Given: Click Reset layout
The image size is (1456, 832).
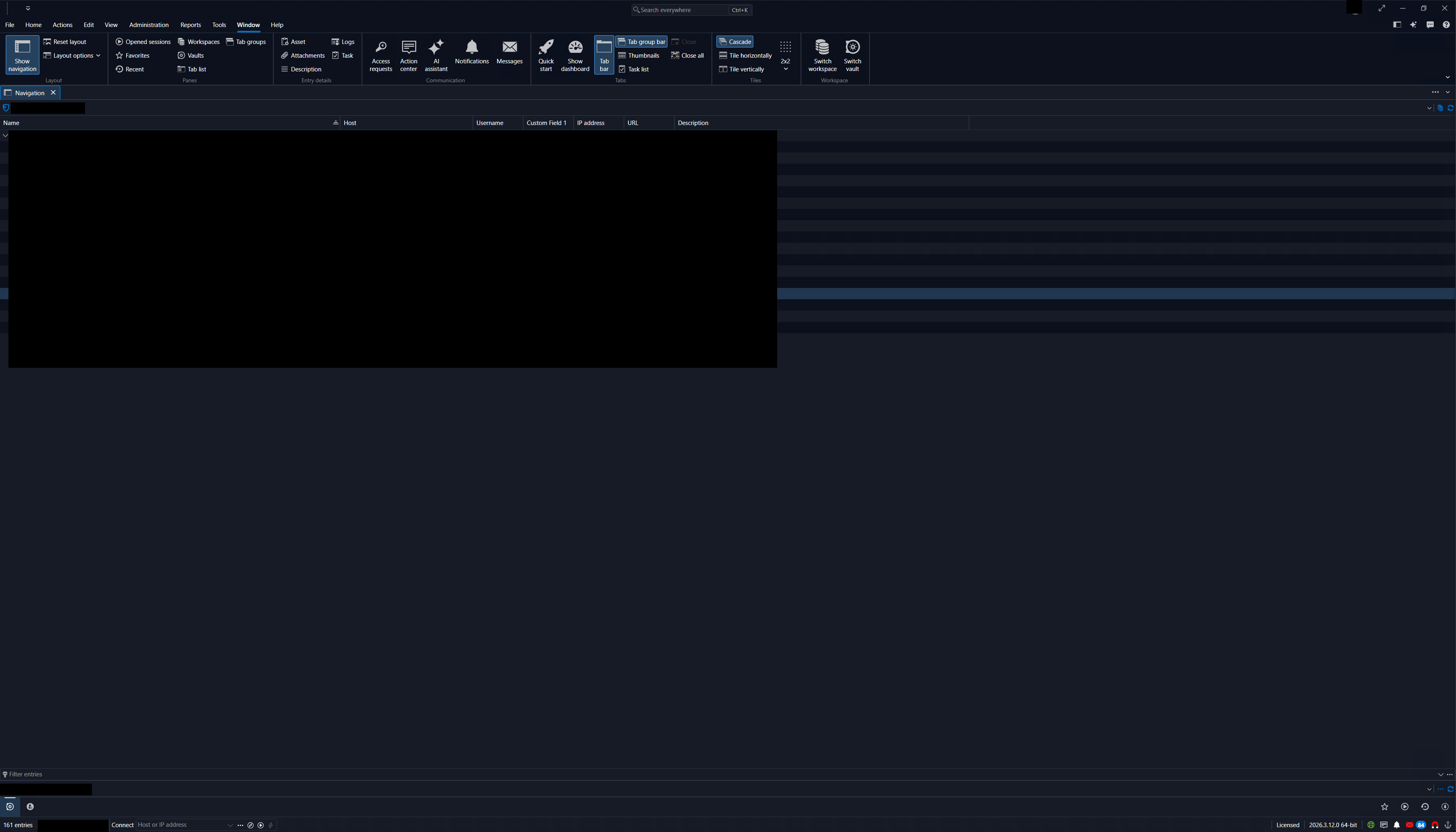Looking at the screenshot, I should [64, 42].
